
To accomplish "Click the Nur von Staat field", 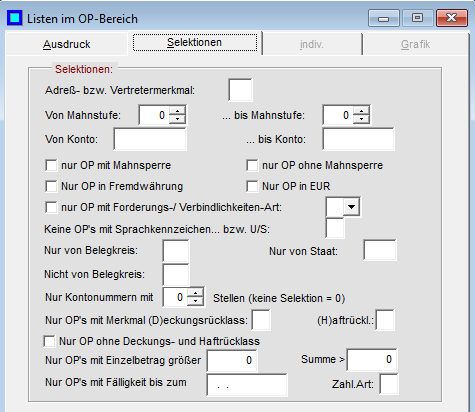I will coord(380,250).
